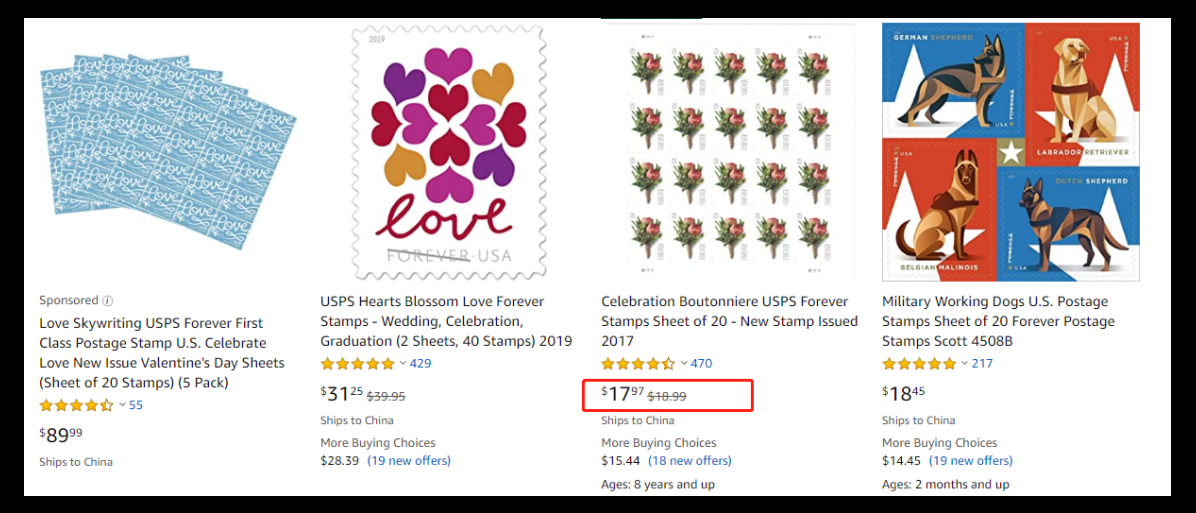Click star rating of Celebration Boutonniere stamps
The image size is (1196, 513).
(x=638, y=363)
